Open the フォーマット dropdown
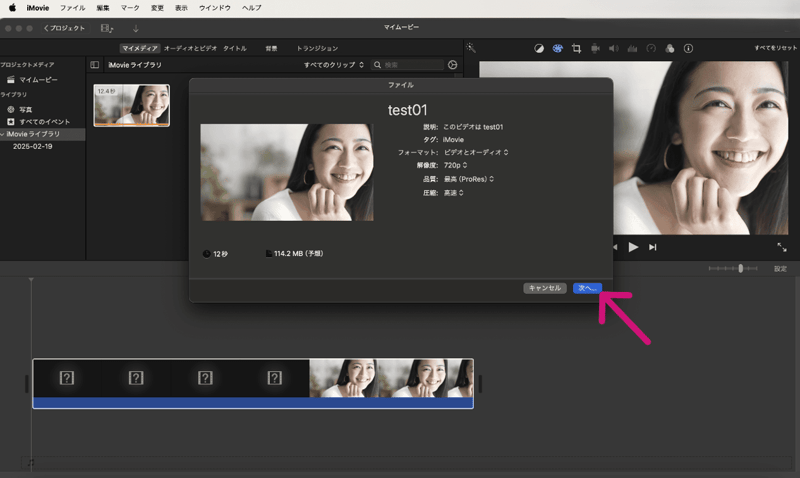 coord(476,152)
